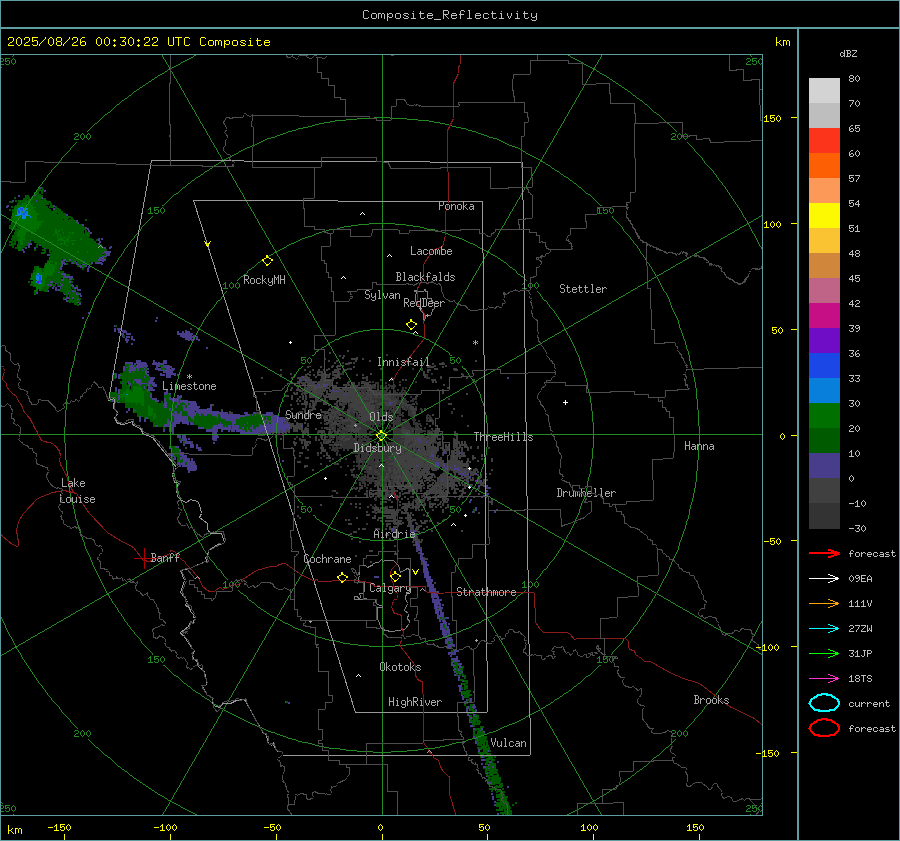Click the white 09EA arrow icon
The image size is (900, 841).
824,579
